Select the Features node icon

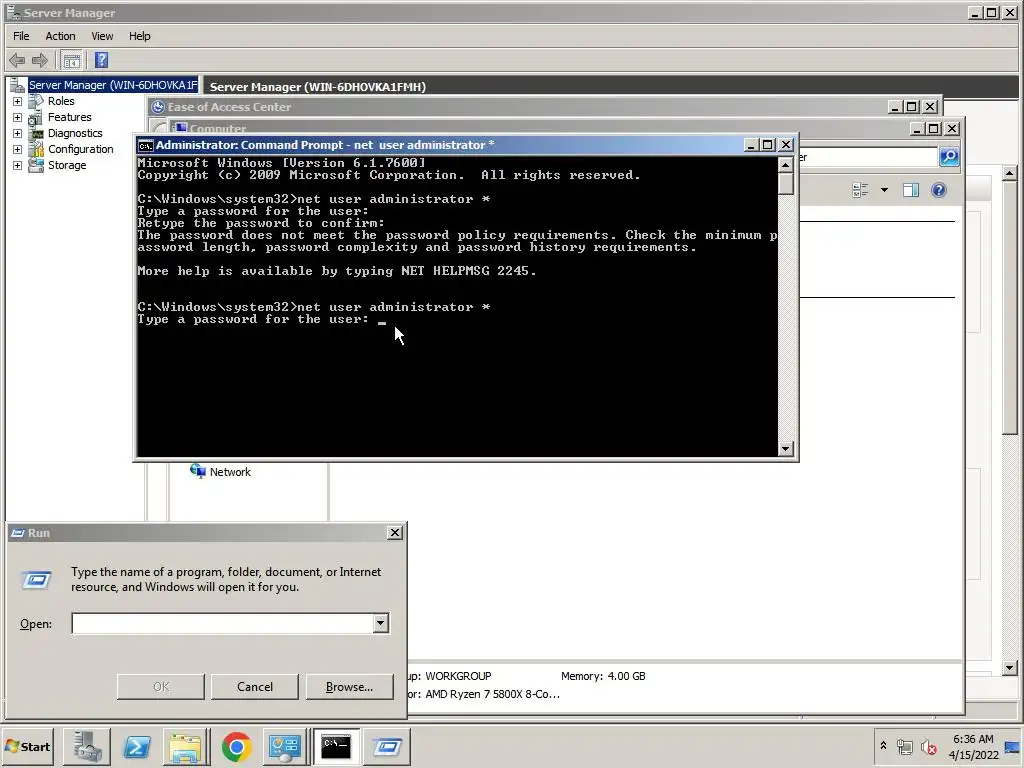tap(36, 118)
